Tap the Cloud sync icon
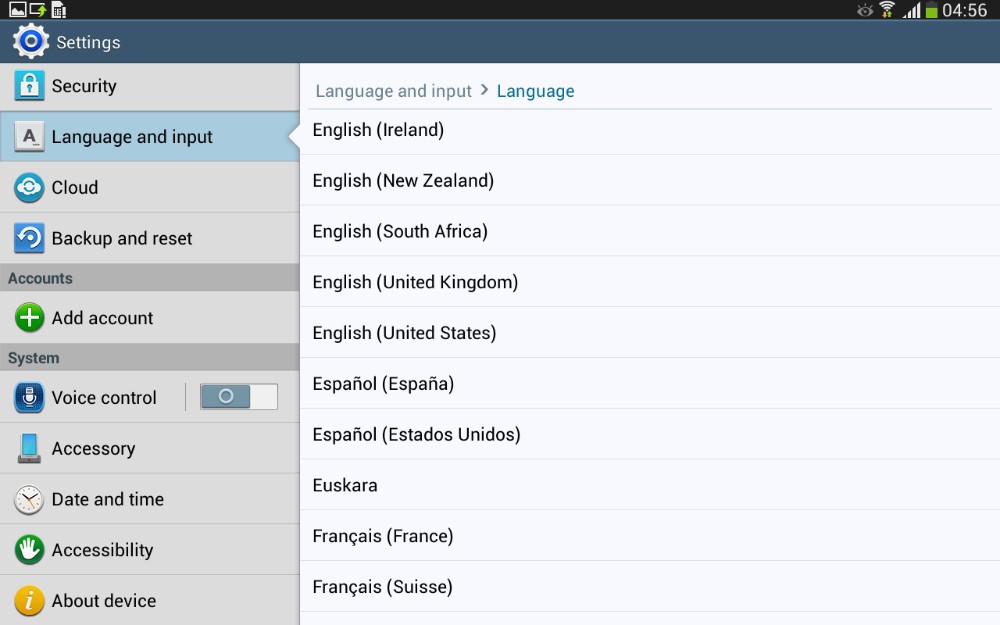This screenshot has width=1000, height=625. (29, 188)
